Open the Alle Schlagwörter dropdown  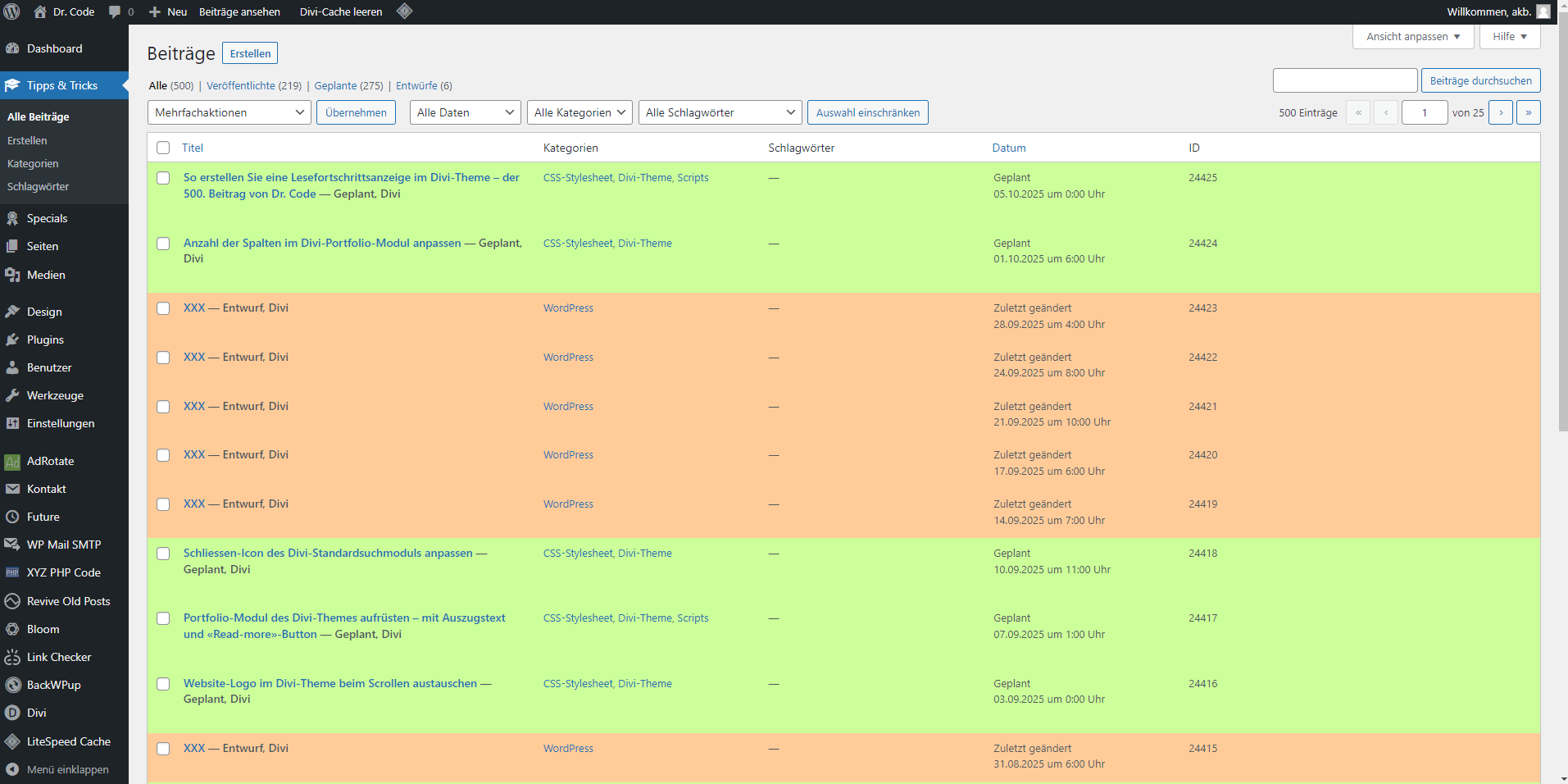720,112
